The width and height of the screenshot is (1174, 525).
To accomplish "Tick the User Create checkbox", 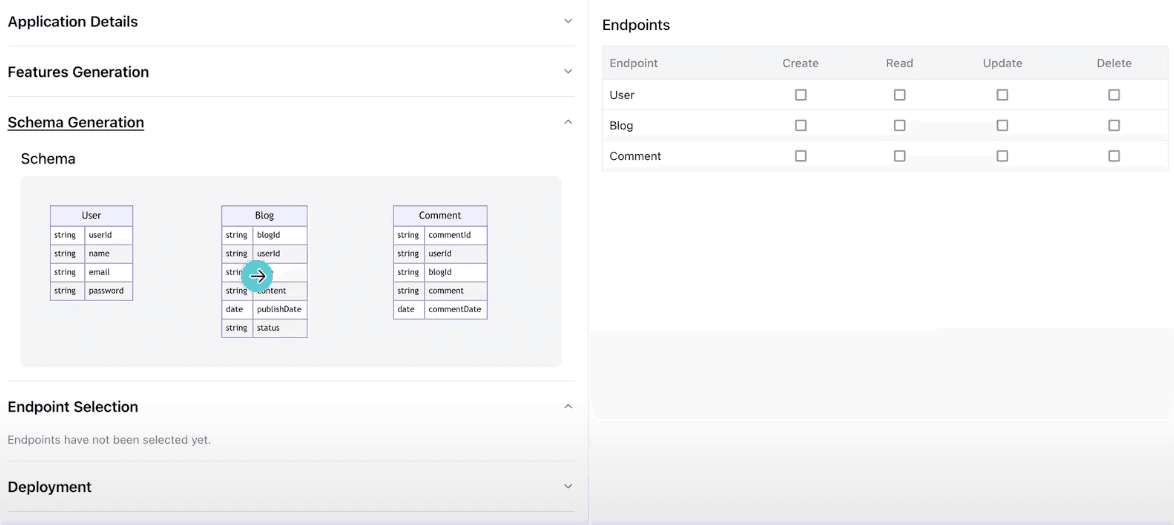I will (800, 95).
